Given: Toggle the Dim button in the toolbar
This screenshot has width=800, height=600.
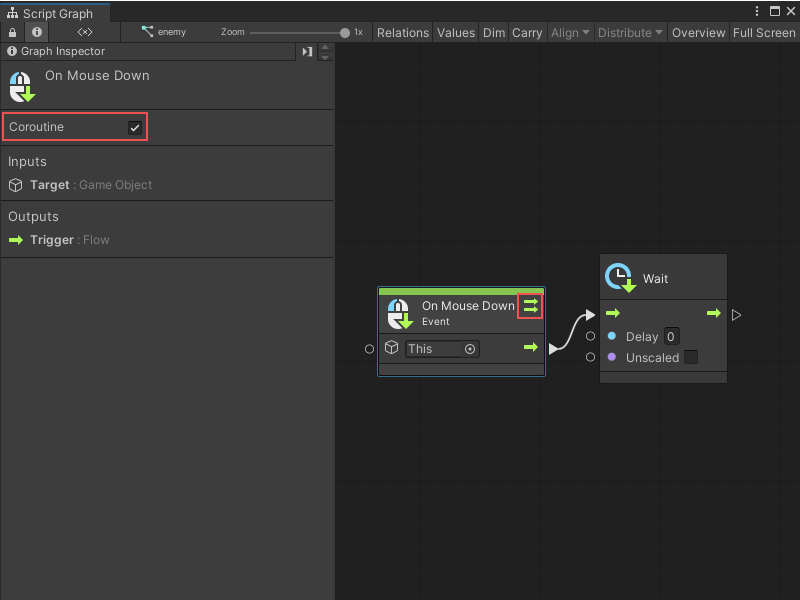Looking at the screenshot, I should point(493,32).
